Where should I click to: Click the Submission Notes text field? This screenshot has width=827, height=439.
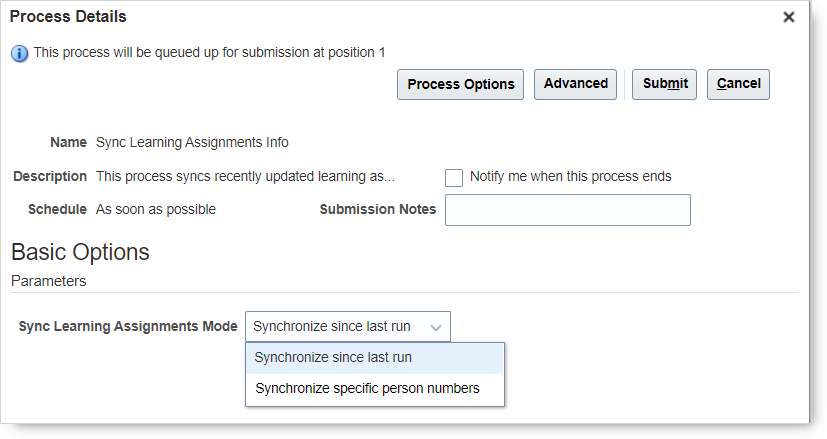click(x=567, y=210)
